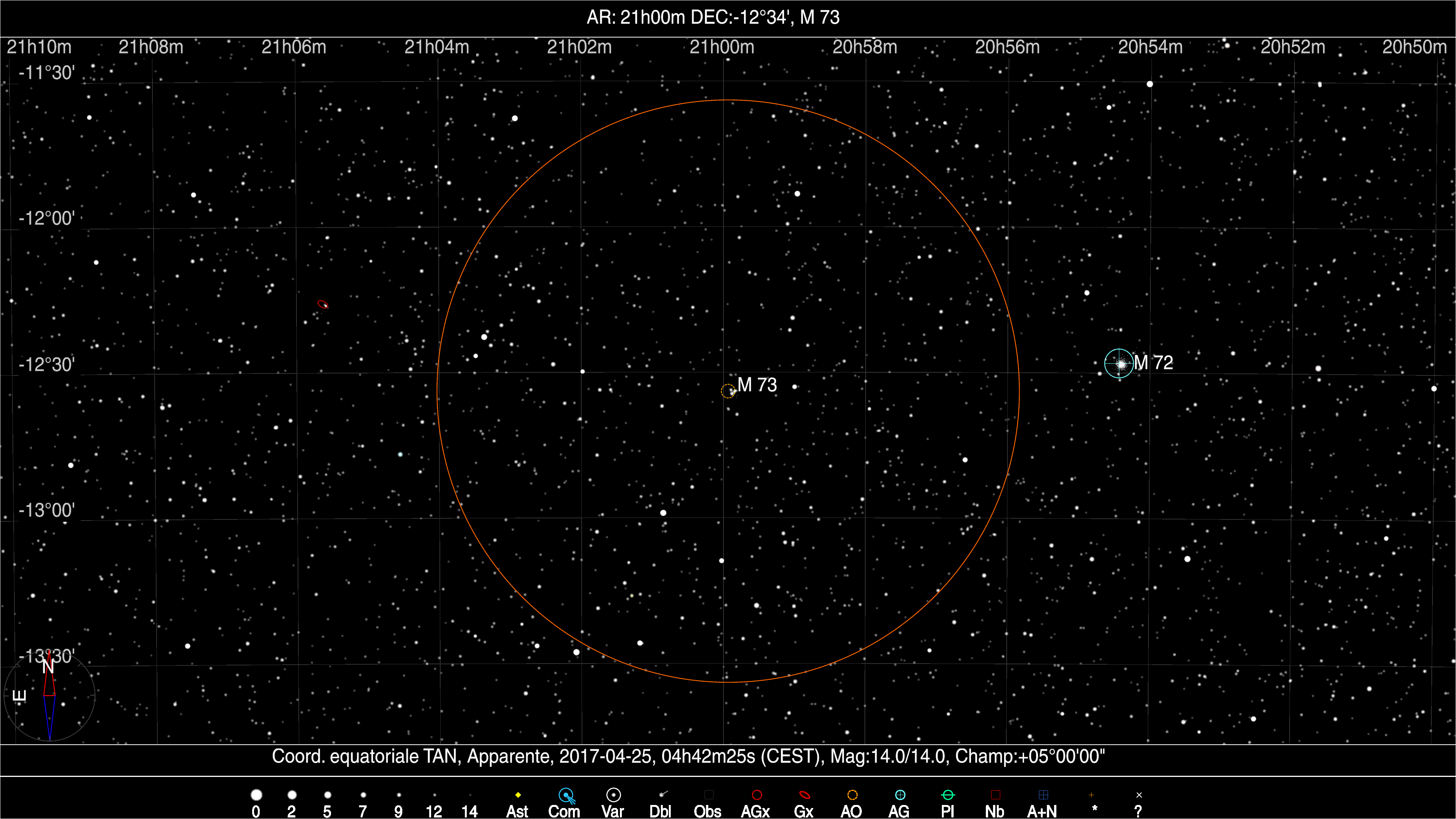The width and height of the screenshot is (1456, 819).
Task: Click the galaxy (Gx) red ellipse legend icon
Action: click(x=804, y=795)
